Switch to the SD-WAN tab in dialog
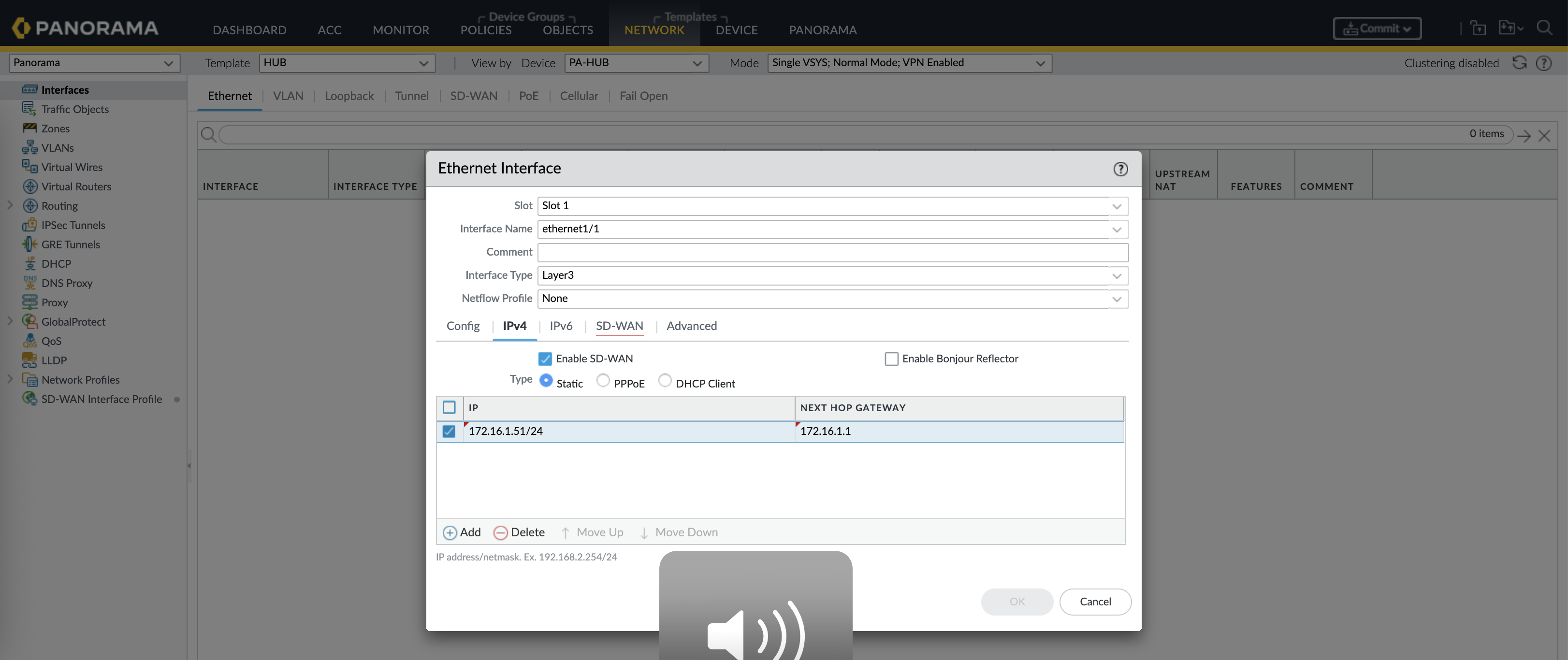Screen dimensions: 1568x660 point(619,326)
